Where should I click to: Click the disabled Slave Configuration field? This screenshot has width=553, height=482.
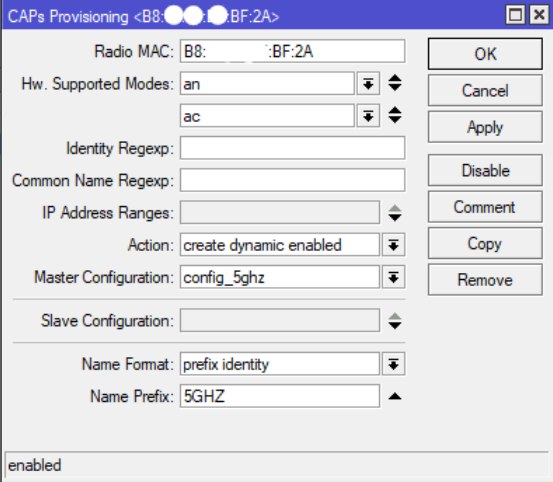(x=280, y=321)
